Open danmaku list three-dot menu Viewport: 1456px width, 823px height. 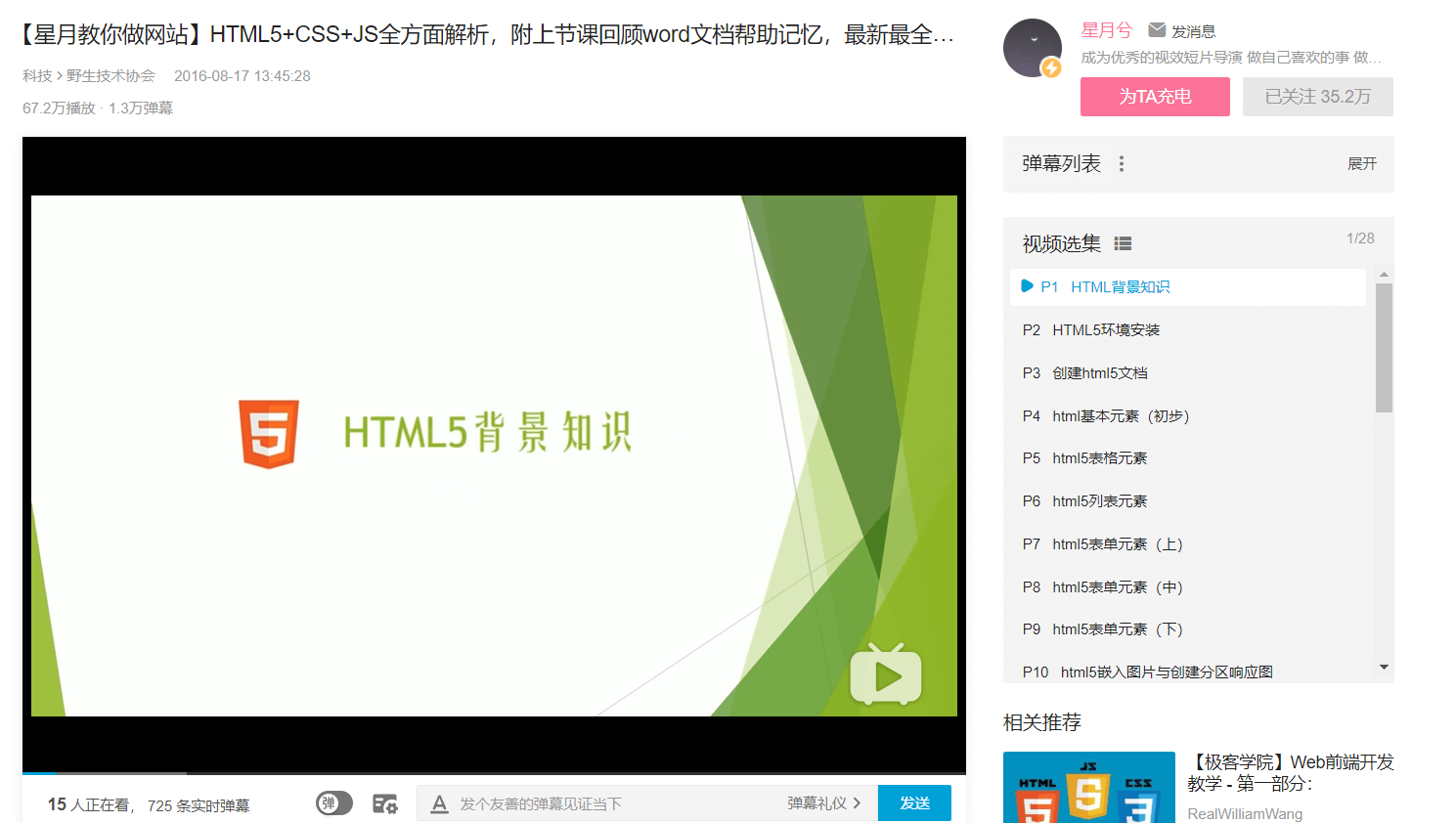click(x=1122, y=164)
